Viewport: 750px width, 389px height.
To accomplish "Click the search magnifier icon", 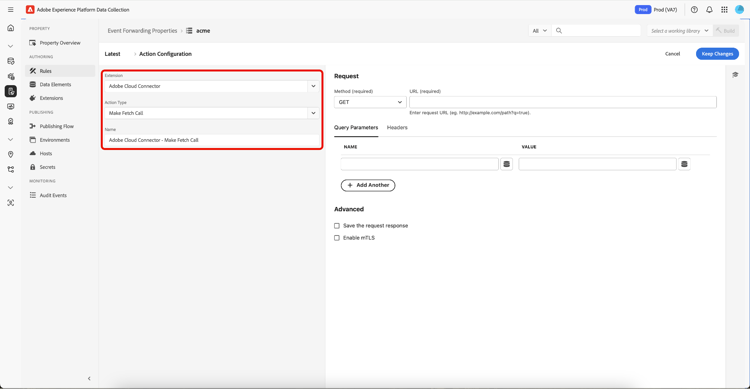I will click(x=559, y=31).
